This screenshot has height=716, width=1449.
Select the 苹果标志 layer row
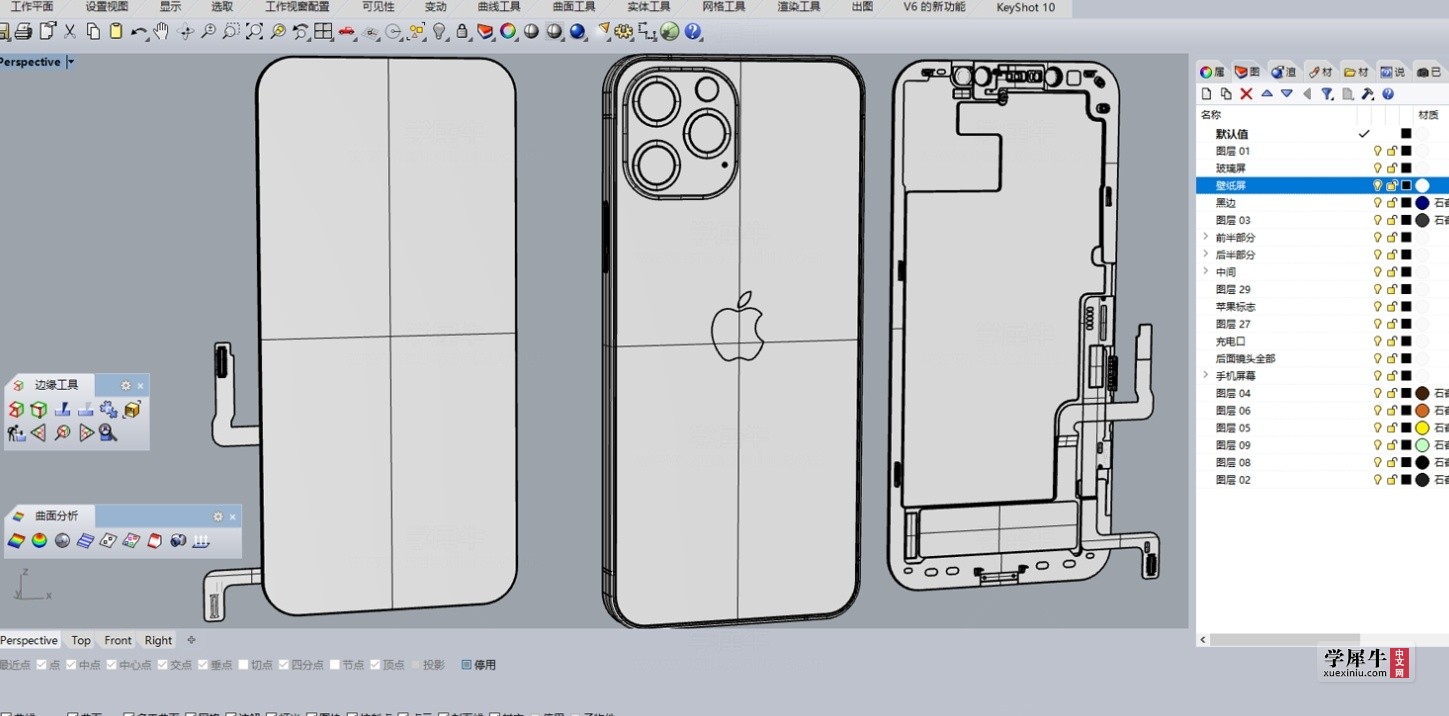(1322, 307)
